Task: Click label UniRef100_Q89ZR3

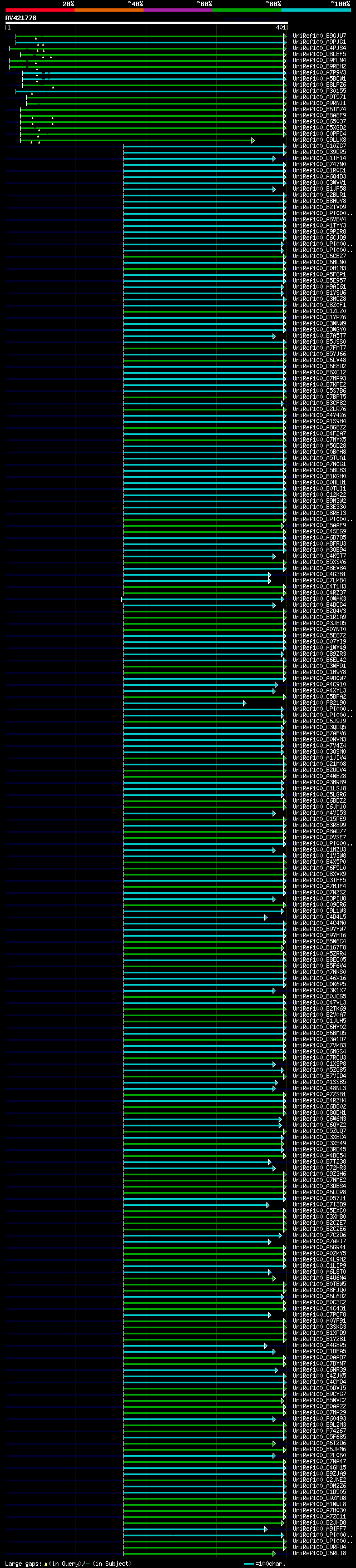Action: click(319, 654)
